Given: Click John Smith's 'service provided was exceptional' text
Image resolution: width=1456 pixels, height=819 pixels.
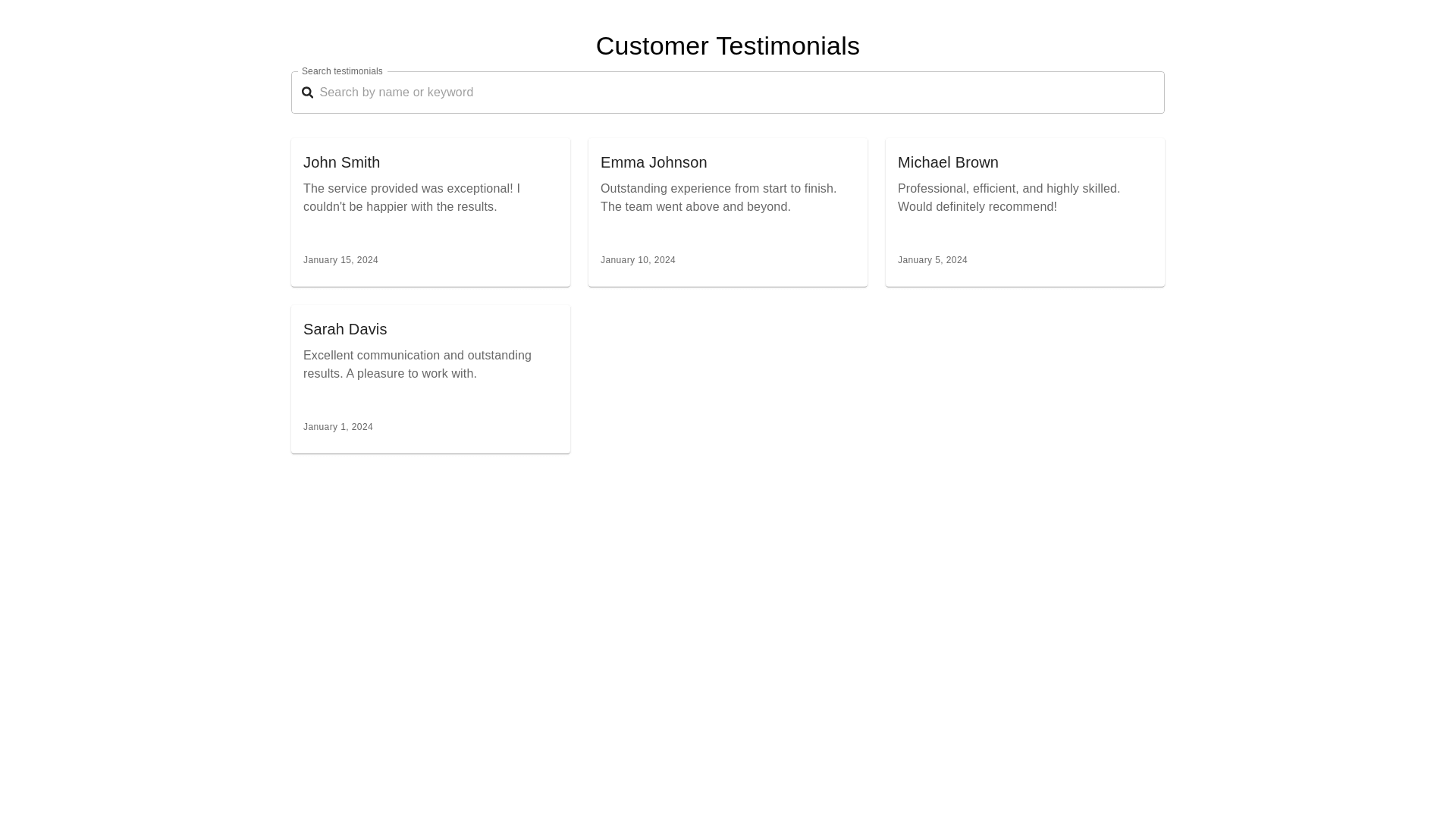Looking at the screenshot, I should [x=412, y=198].
